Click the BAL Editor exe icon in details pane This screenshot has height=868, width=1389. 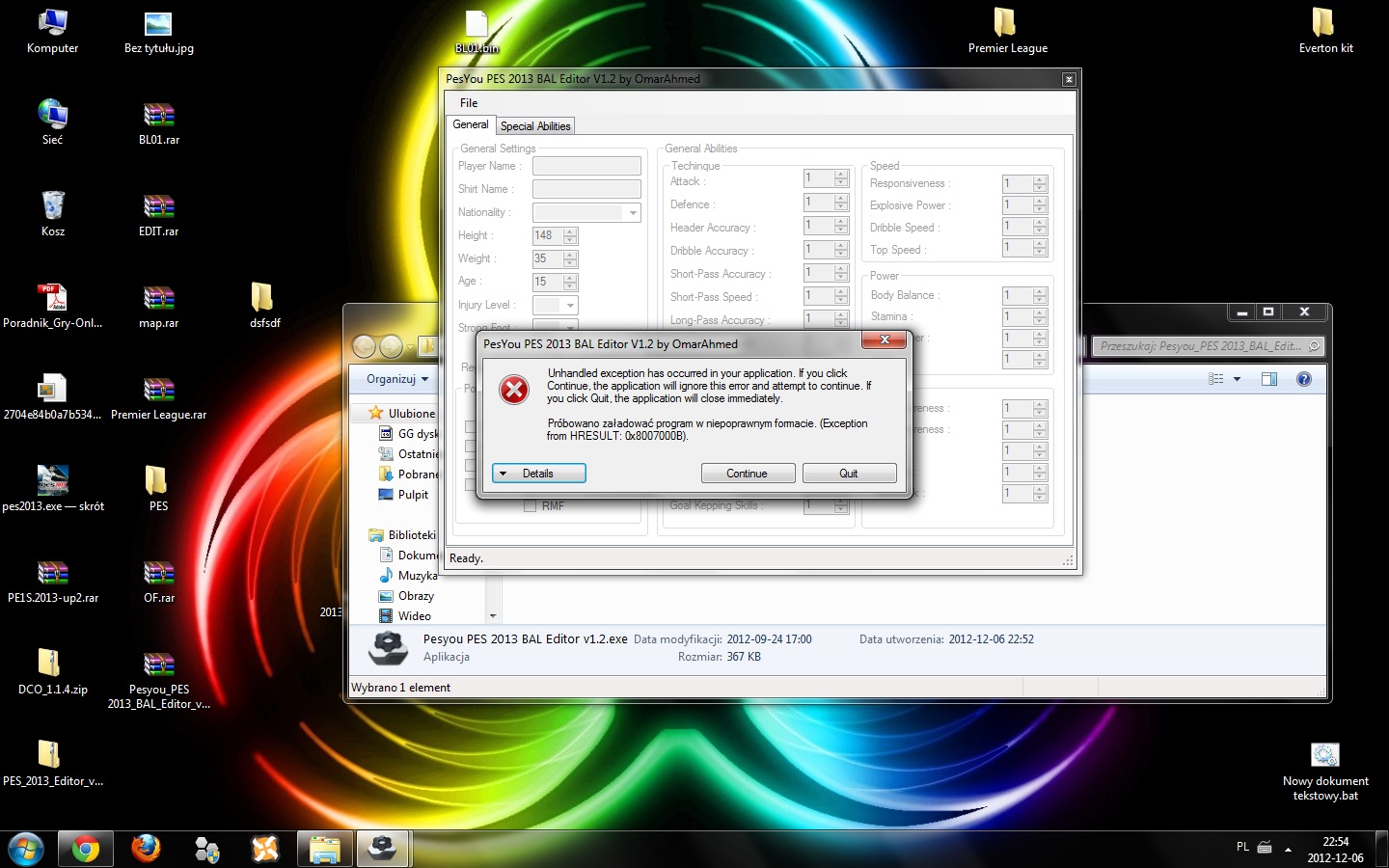pyautogui.click(x=388, y=648)
